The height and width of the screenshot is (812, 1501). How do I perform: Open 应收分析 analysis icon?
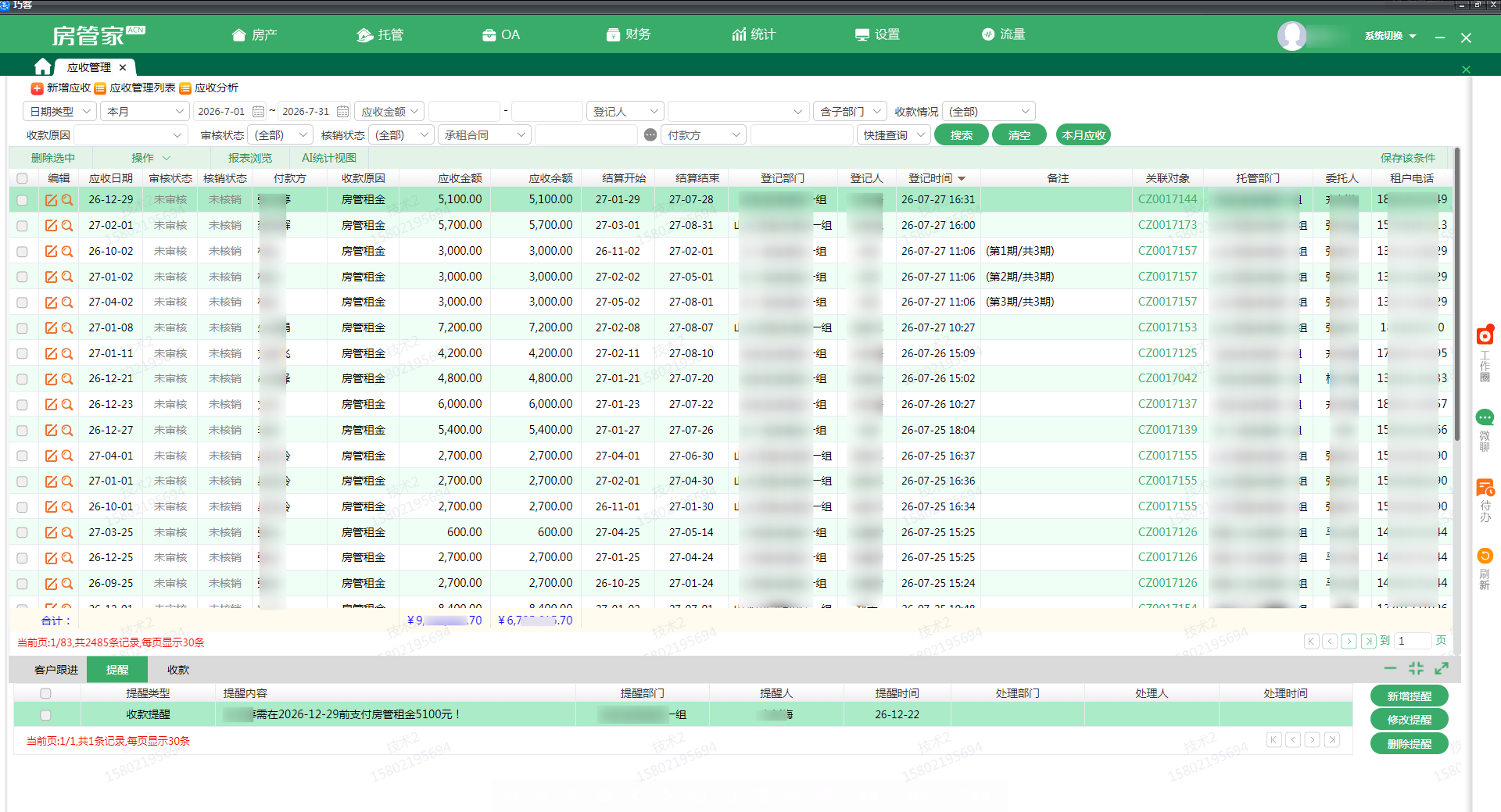point(185,88)
